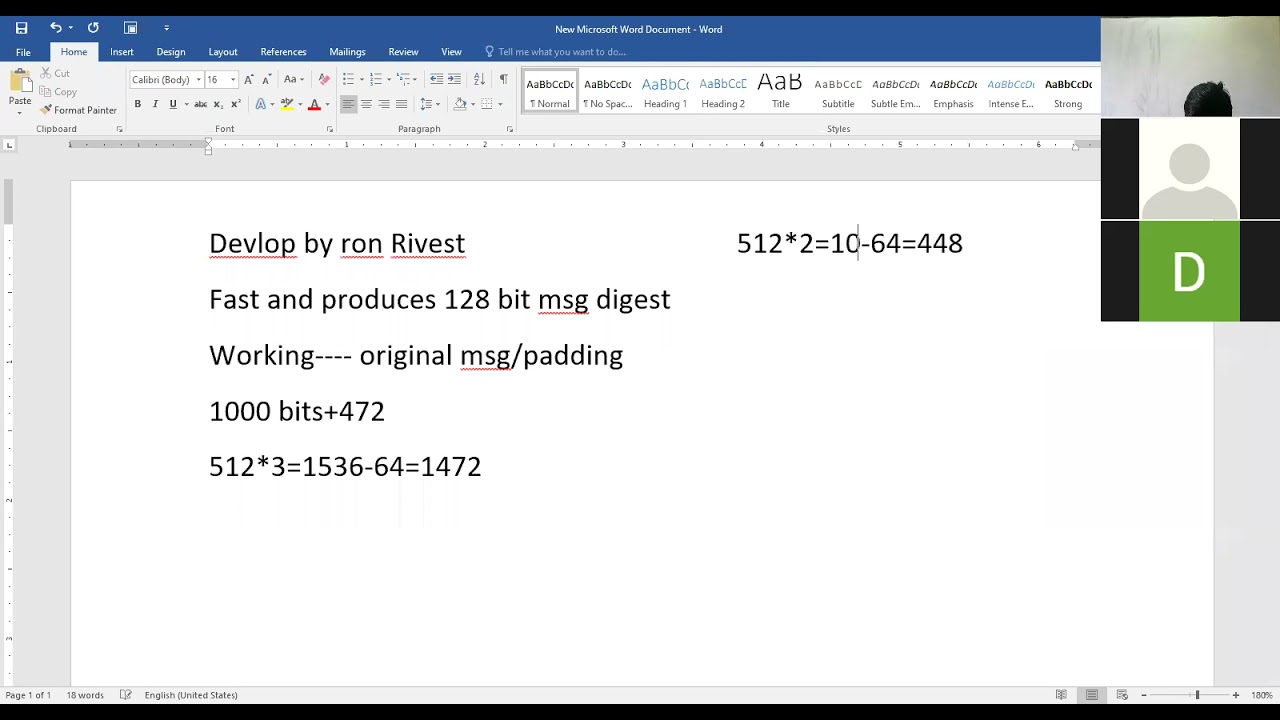Image resolution: width=1280 pixels, height=720 pixels.
Task: Click the zoom out minus button
Action: coord(1143,695)
